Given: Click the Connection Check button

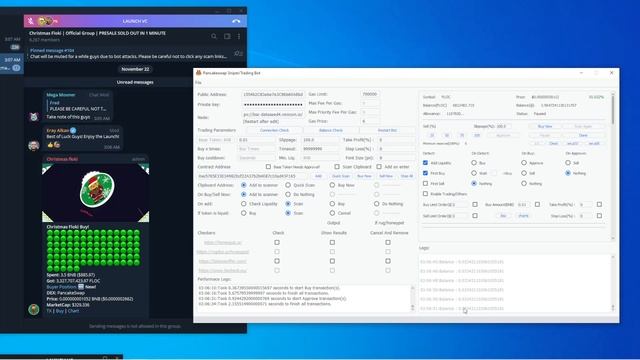Looking at the screenshot, I should click(274, 130).
